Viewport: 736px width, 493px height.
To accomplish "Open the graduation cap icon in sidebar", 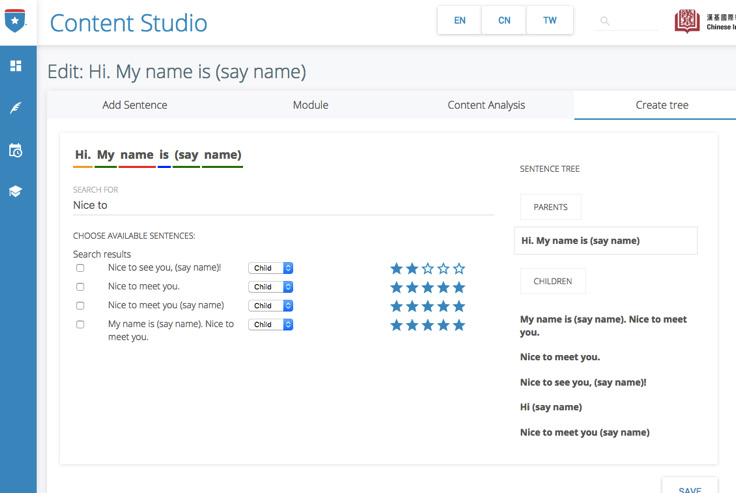I will click(x=15, y=191).
